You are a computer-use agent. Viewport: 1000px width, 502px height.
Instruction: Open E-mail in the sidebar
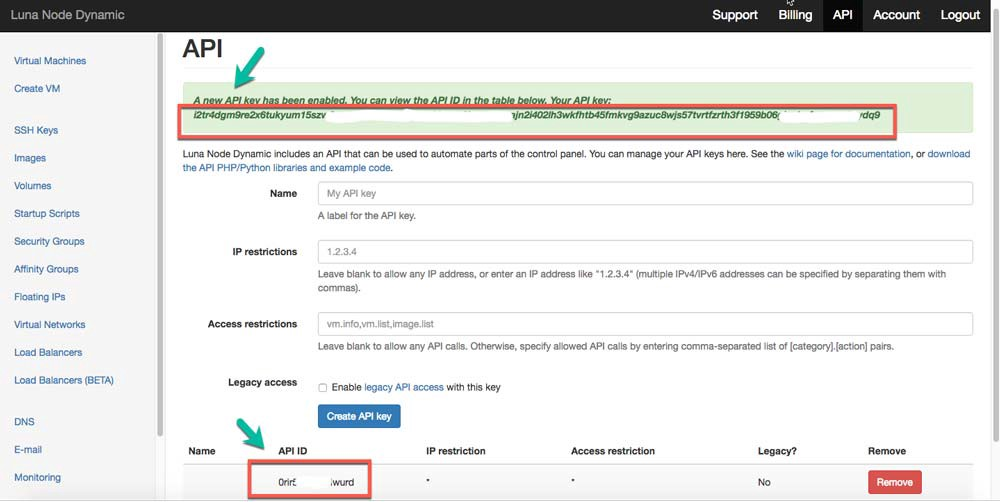pyautogui.click(x=28, y=450)
